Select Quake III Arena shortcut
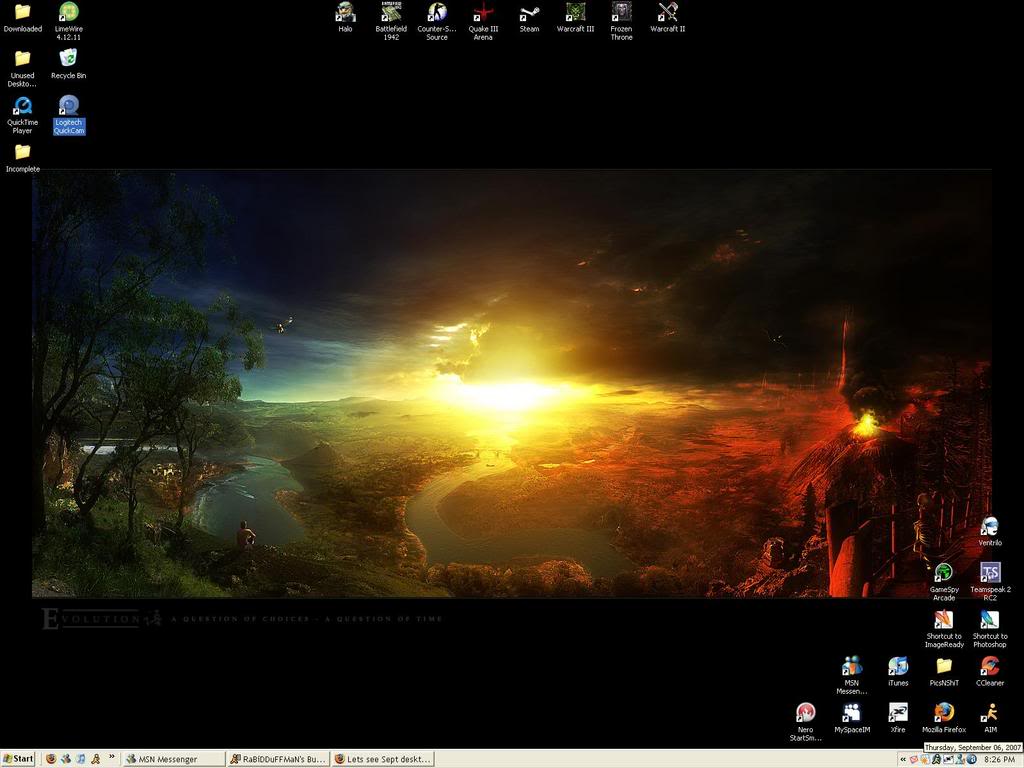This screenshot has width=1024, height=768. click(x=483, y=22)
